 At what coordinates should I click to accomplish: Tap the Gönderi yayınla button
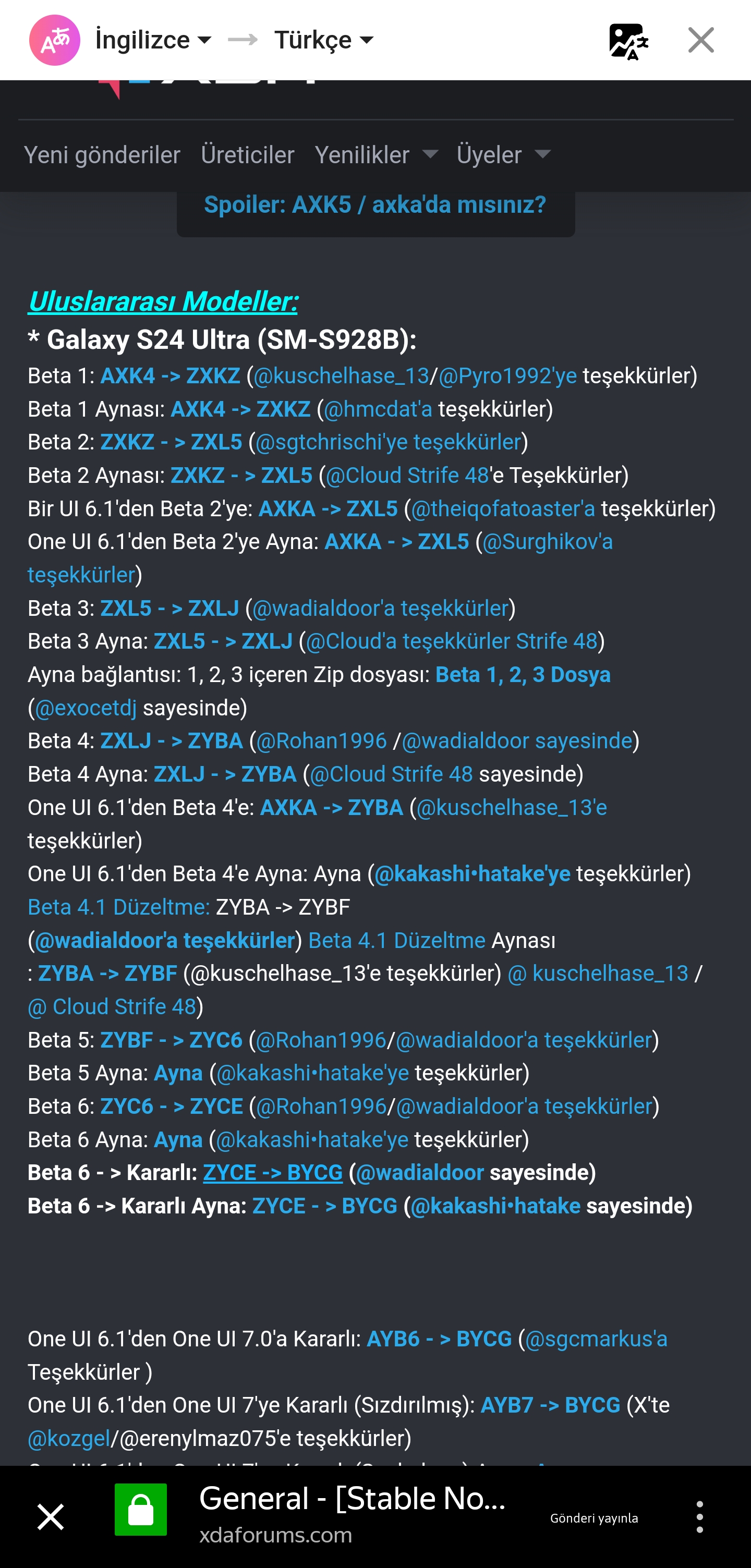coord(594,1518)
